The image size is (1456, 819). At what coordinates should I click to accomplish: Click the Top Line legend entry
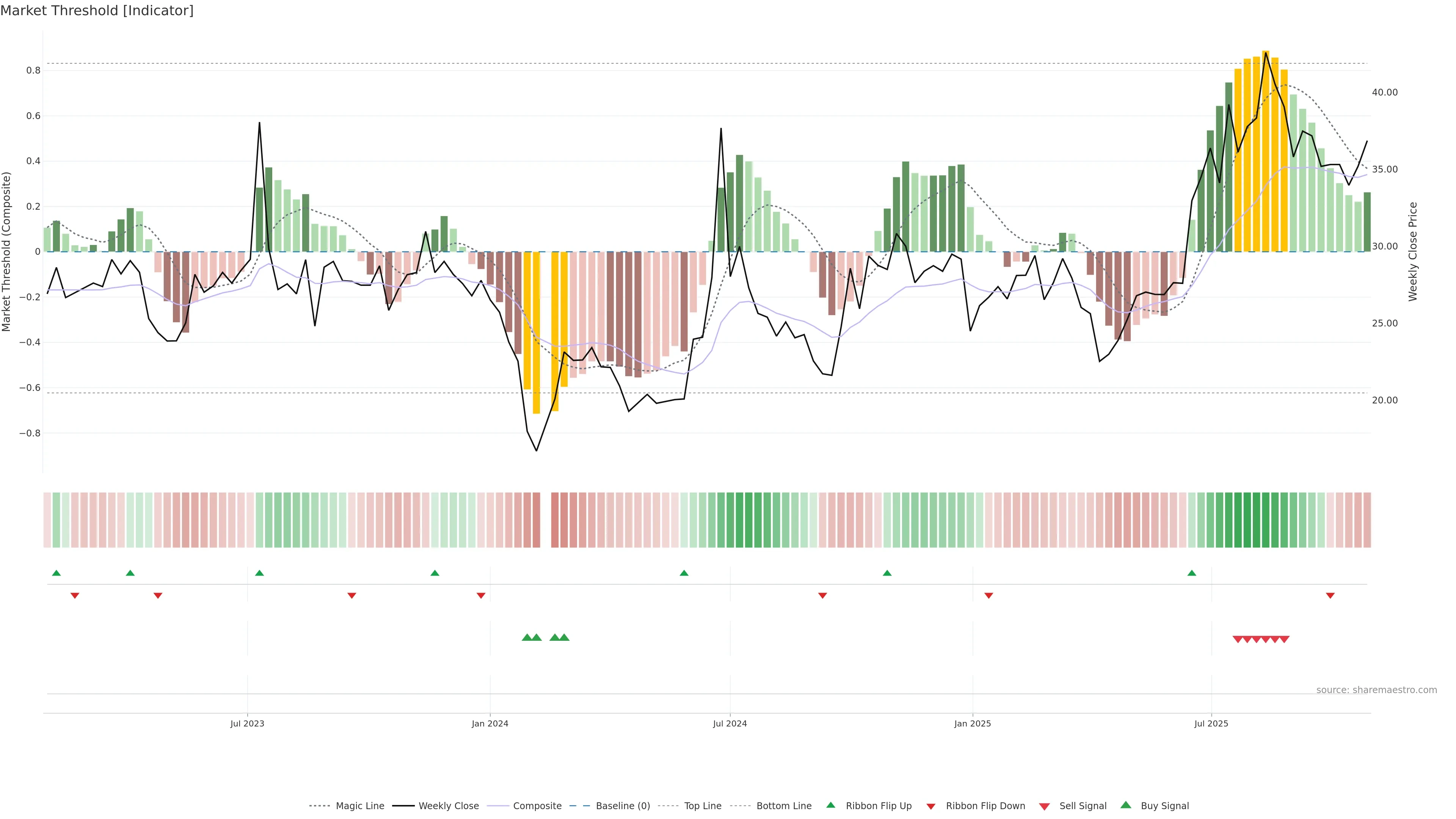click(703, 806)
